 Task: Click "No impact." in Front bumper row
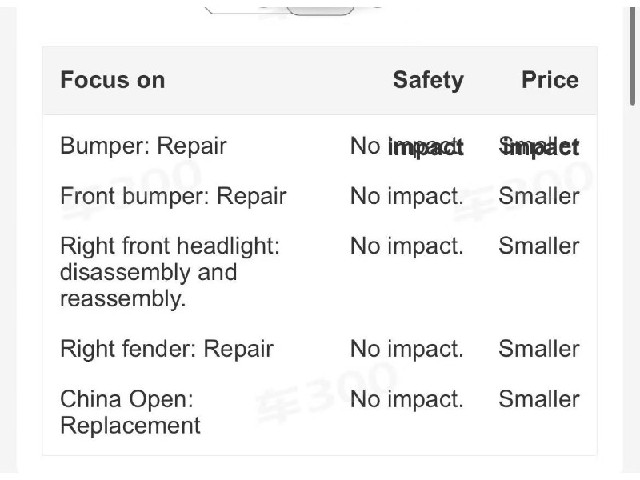[407, 196]
